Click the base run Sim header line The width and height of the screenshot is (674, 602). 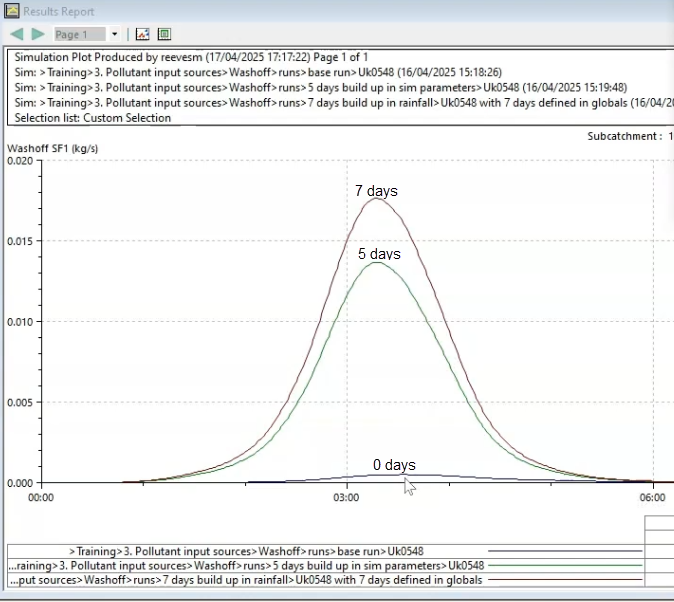click(x=258, y=72)
